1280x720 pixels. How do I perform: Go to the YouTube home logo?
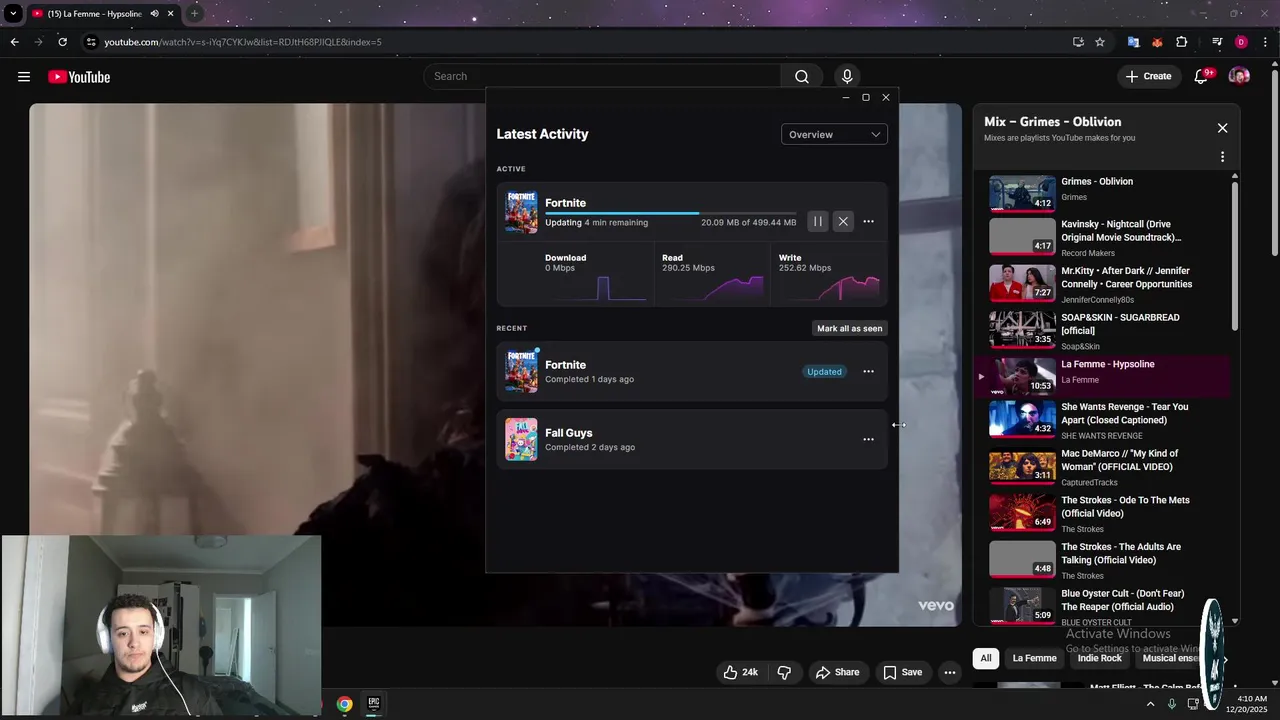pyautogui.click(x=79, y=77)
